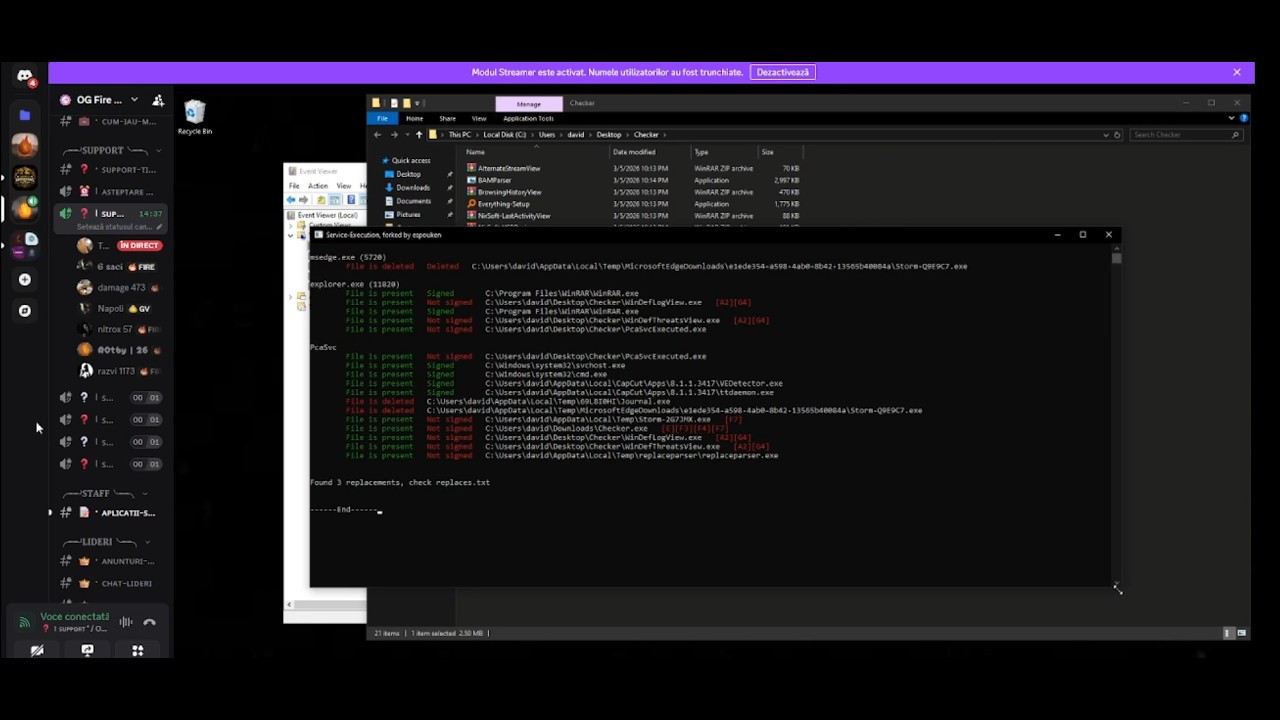Go up one folder in File Explorer
This screenshot has width=1280, height=720.
[x=419, y=135]
